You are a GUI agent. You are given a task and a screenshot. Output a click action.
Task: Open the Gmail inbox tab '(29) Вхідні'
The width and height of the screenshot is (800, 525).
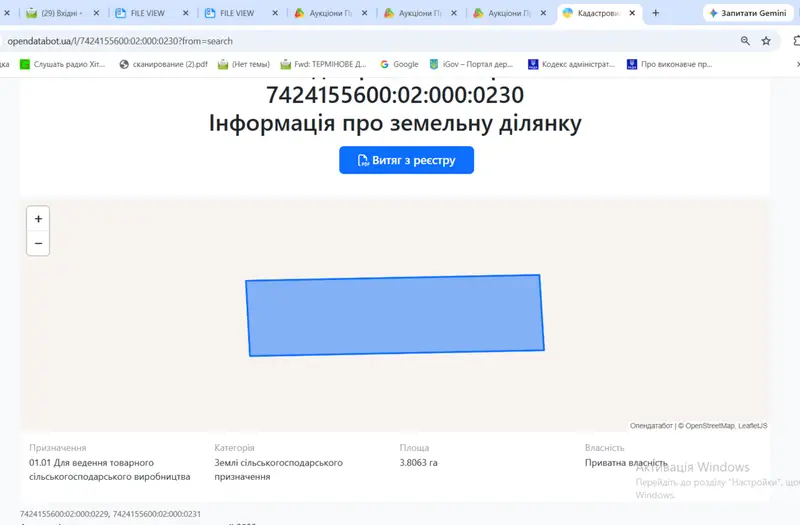coord(62,13)
